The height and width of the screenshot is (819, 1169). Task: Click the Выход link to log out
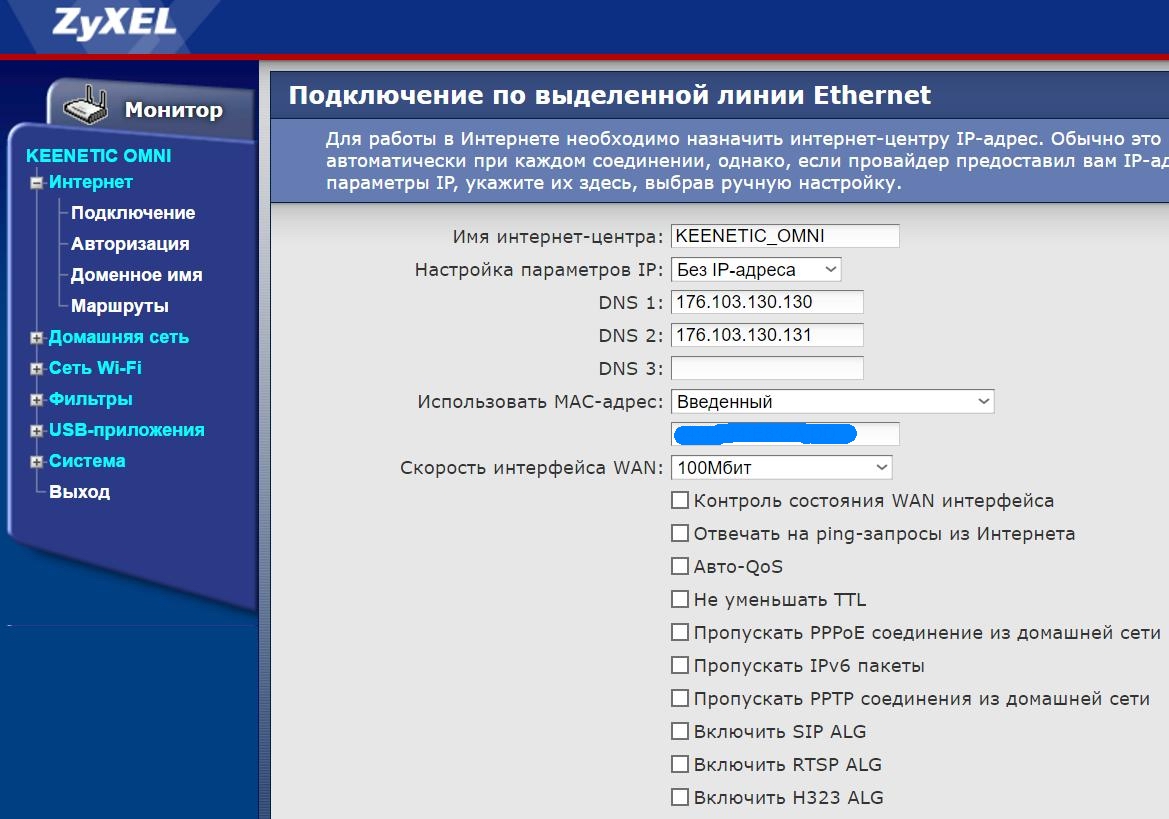80,492
